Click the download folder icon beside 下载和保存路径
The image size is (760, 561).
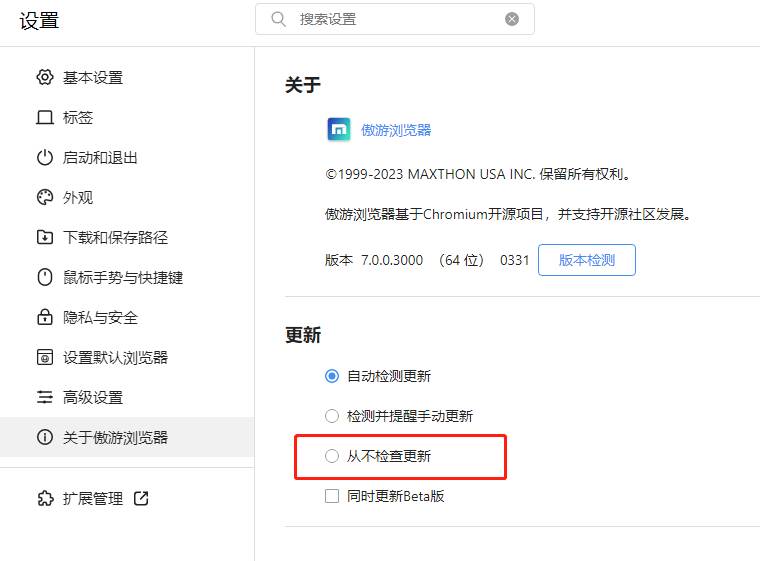pos(45,237)
